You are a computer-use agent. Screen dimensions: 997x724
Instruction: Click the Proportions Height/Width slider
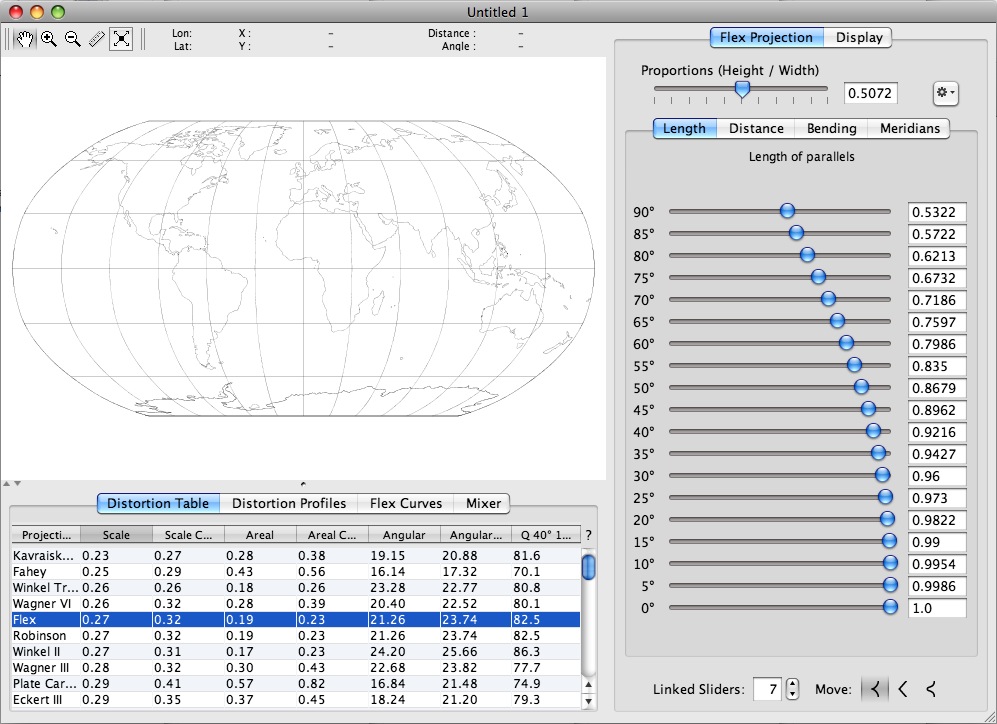tap(741, 90)
